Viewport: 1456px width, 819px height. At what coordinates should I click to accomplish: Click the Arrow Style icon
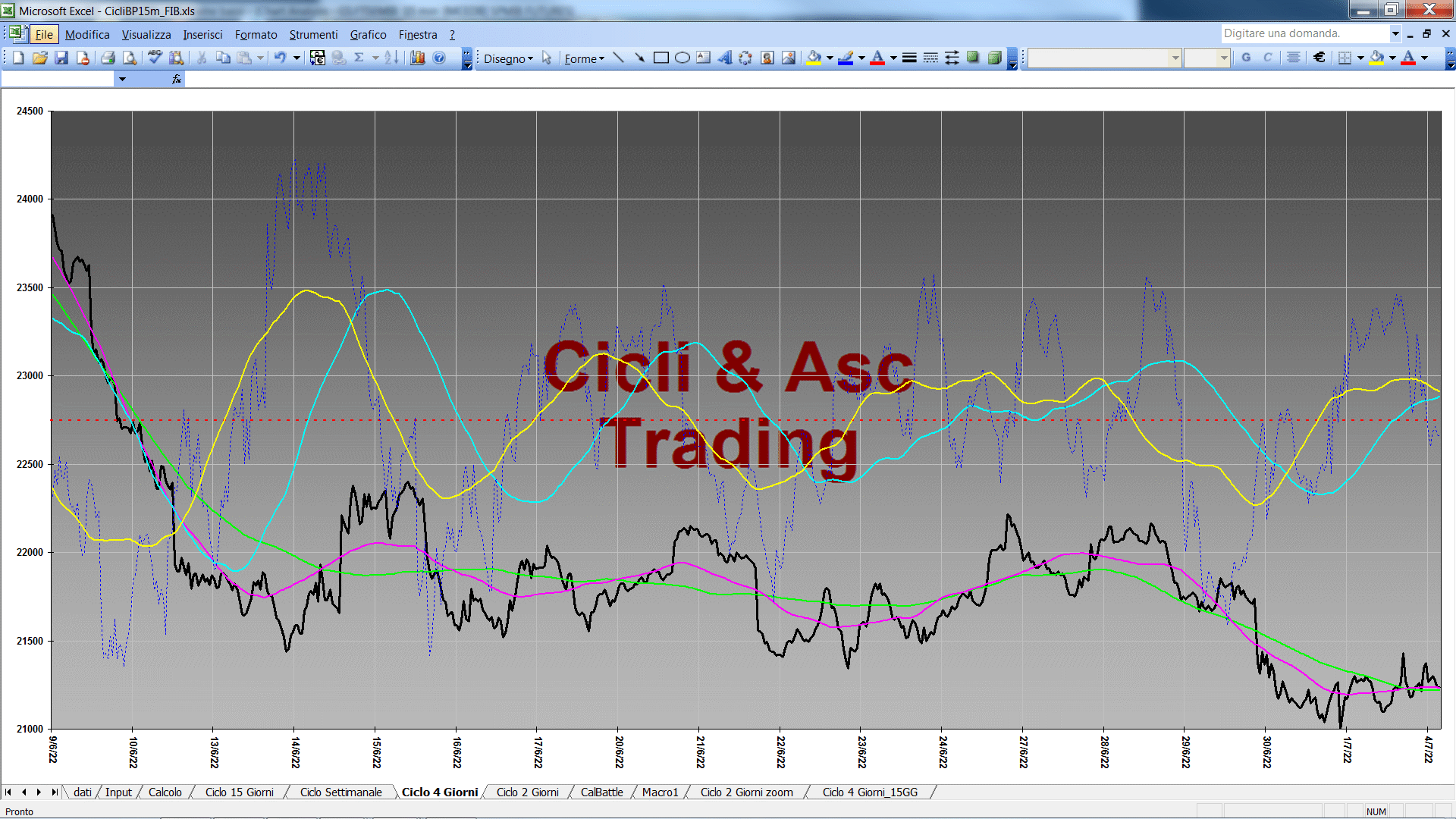(952, 58)
